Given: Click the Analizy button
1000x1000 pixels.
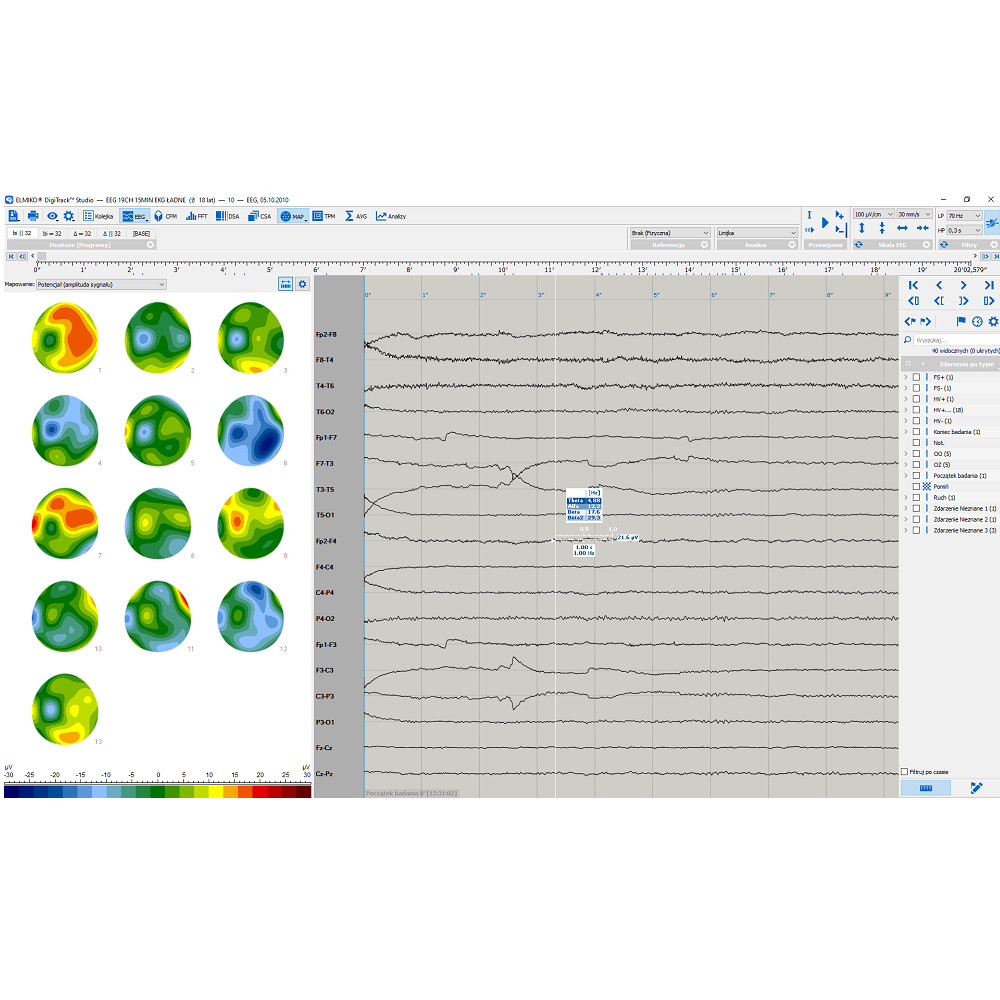Looking at the screenshot, I should (x=391, y=216).
